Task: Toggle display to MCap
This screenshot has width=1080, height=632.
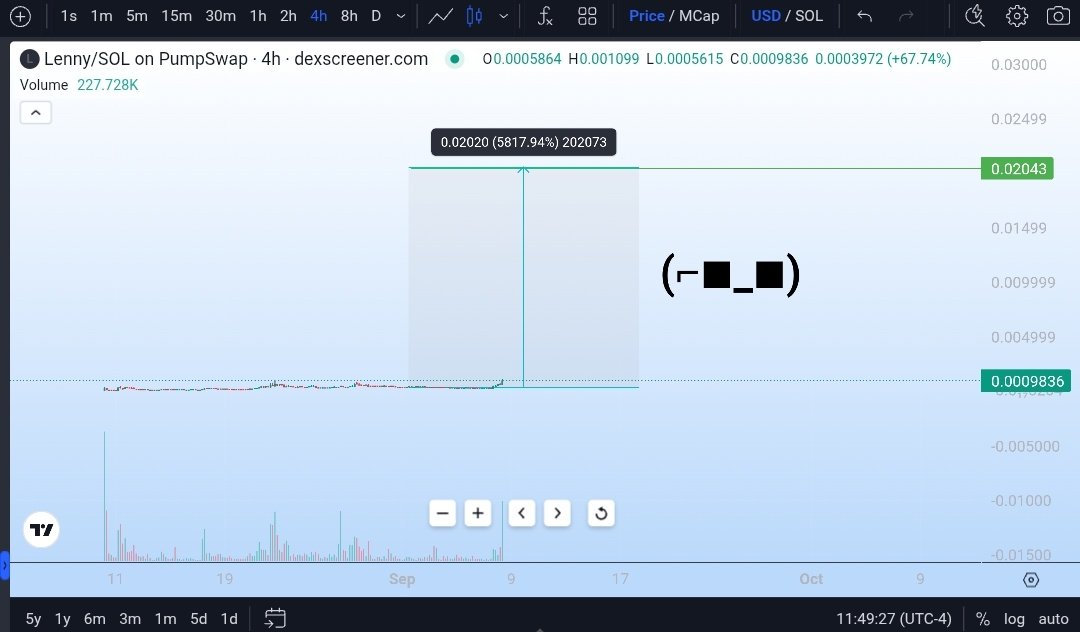Action: [699, 16]
